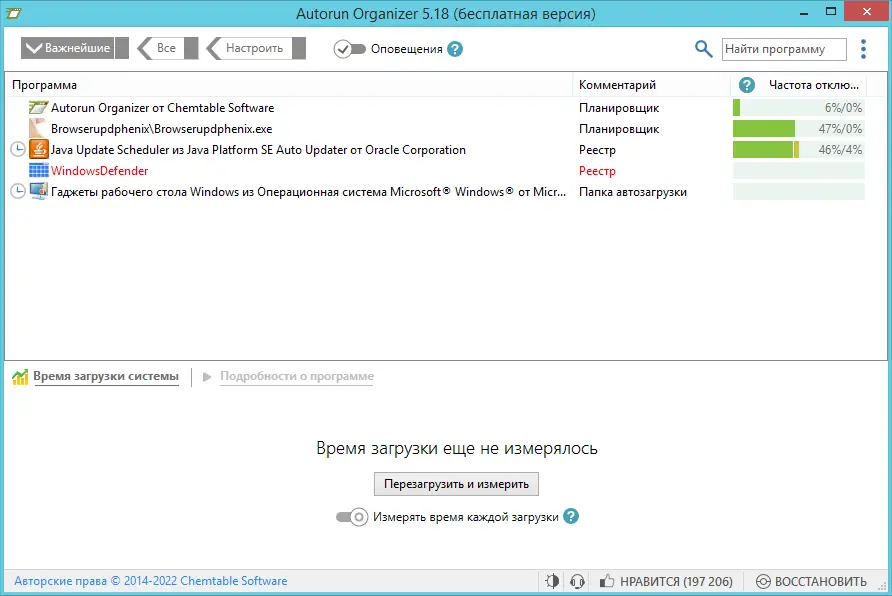This screenshot has width=892, height=596.
Task: Close the Autorun Organizer window
Action: point(866,13)
